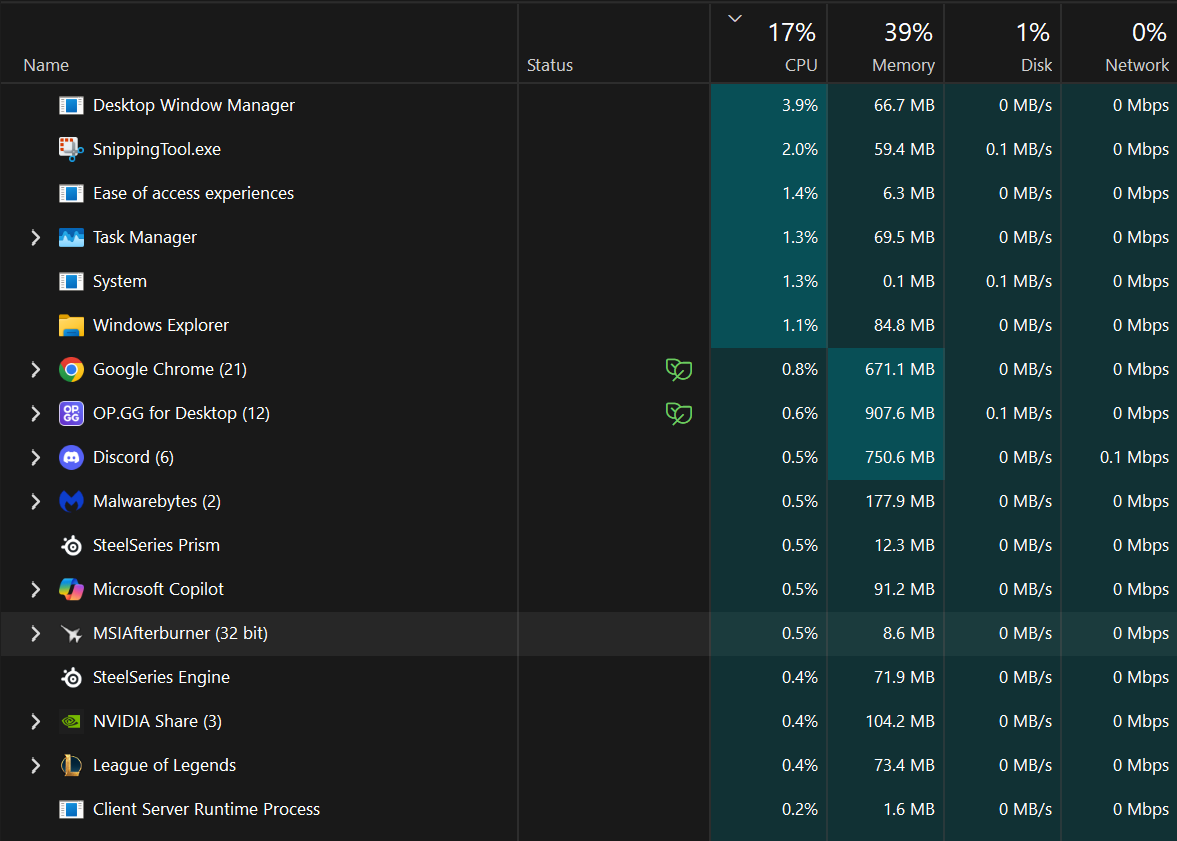Select the SteelSeries Engine name text

[x=161, y=677]
